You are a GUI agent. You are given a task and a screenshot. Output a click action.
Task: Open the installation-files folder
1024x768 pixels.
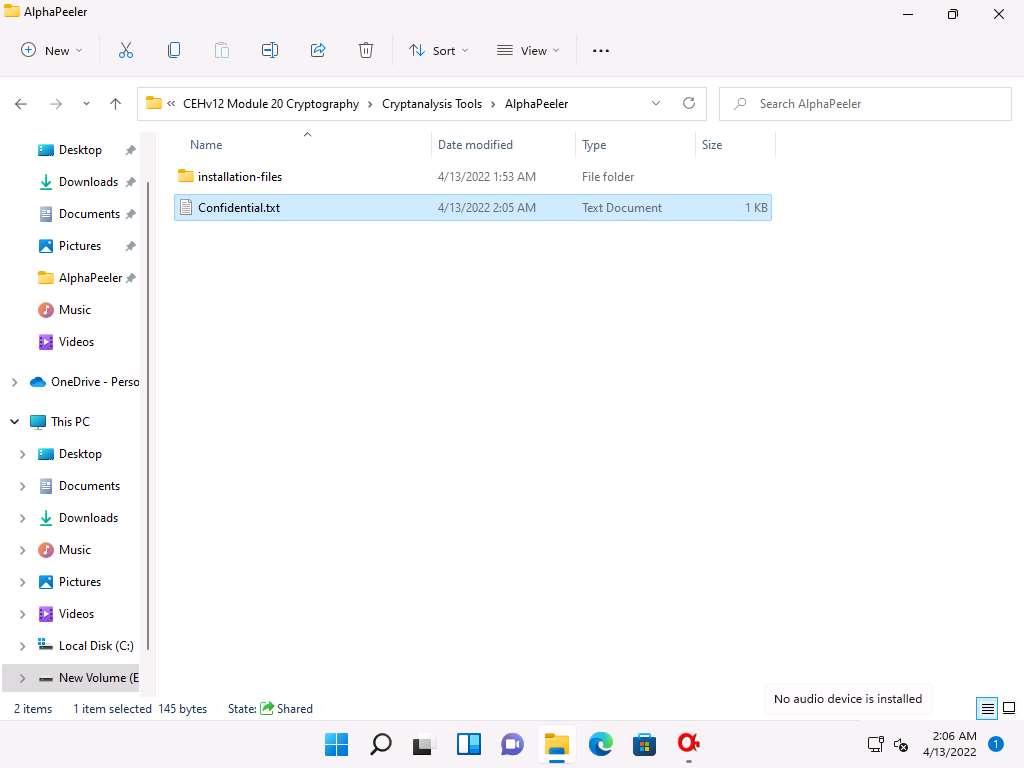(240, 177)
